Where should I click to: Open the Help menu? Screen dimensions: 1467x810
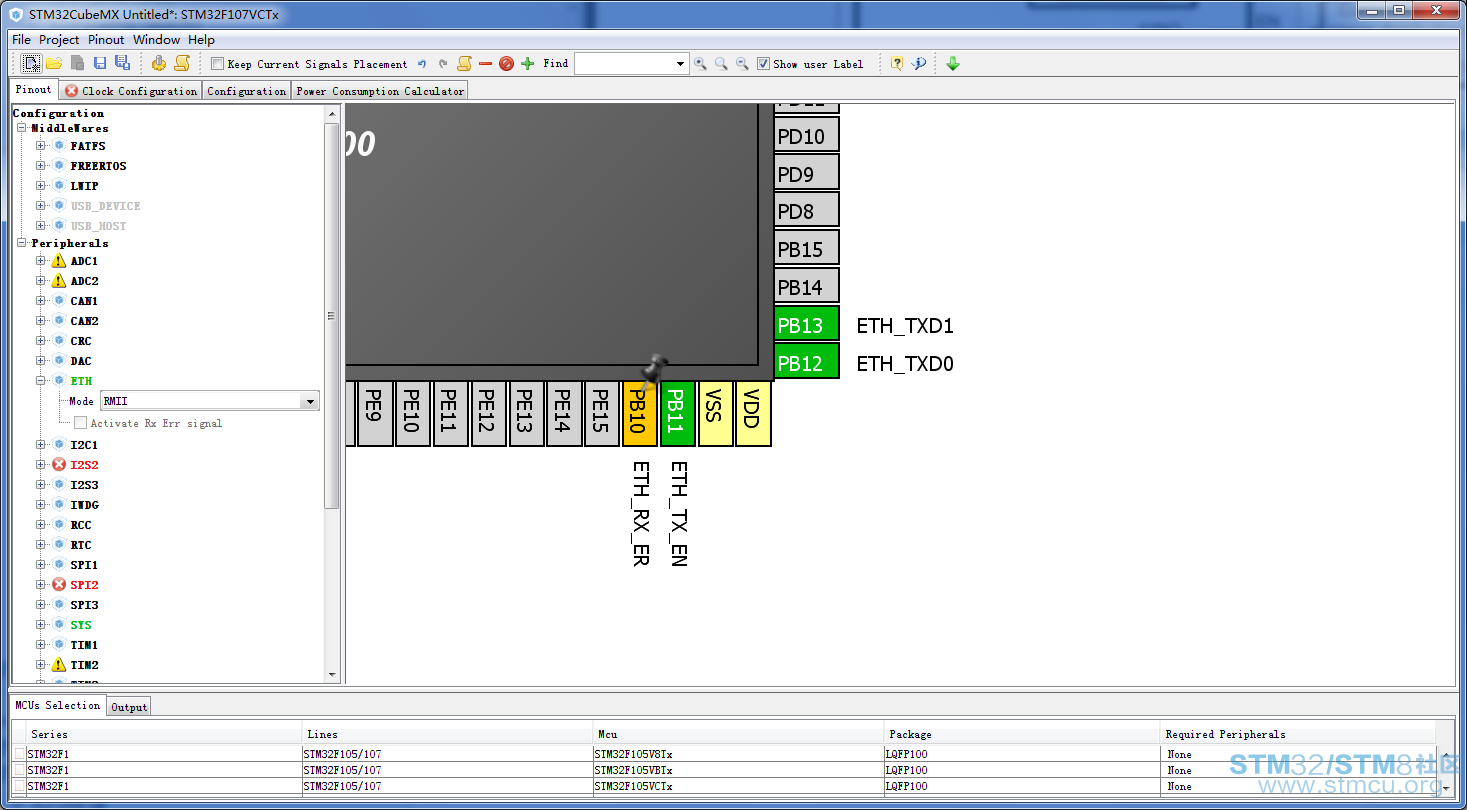click(x=202, y=40)
